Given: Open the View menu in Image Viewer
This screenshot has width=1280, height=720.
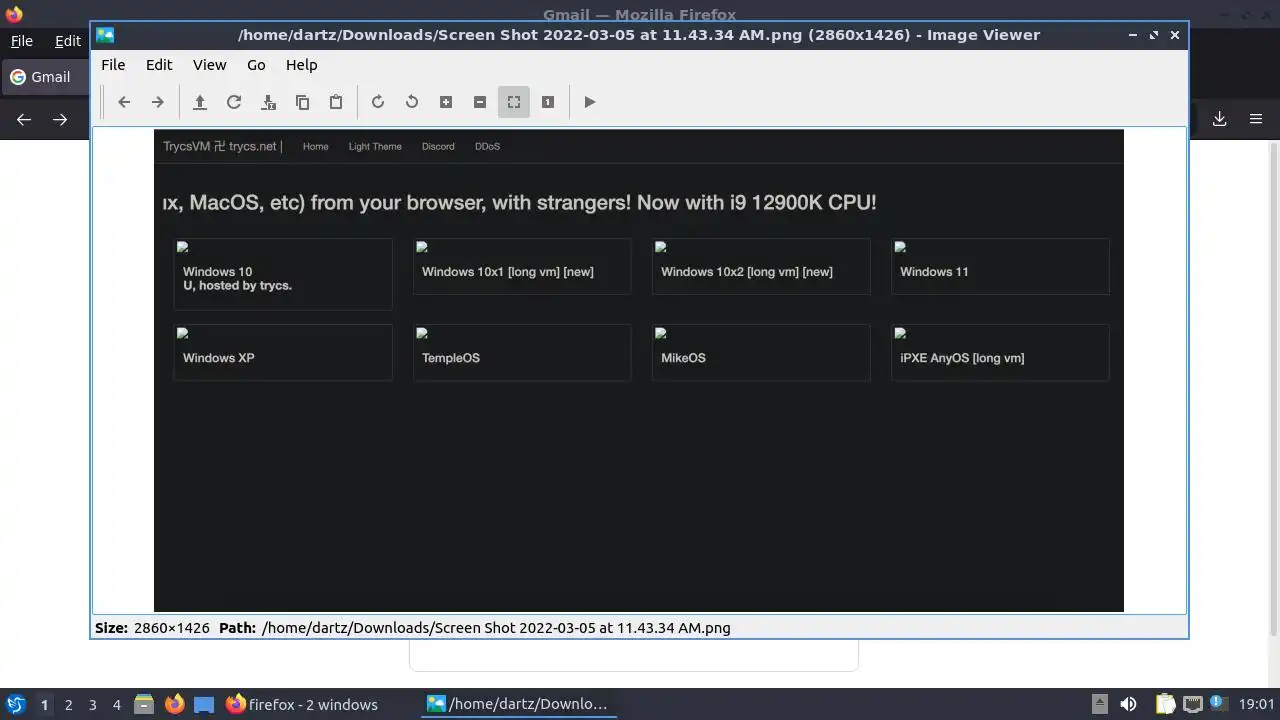Looking at the screenshot, I should tap(209, 65).
